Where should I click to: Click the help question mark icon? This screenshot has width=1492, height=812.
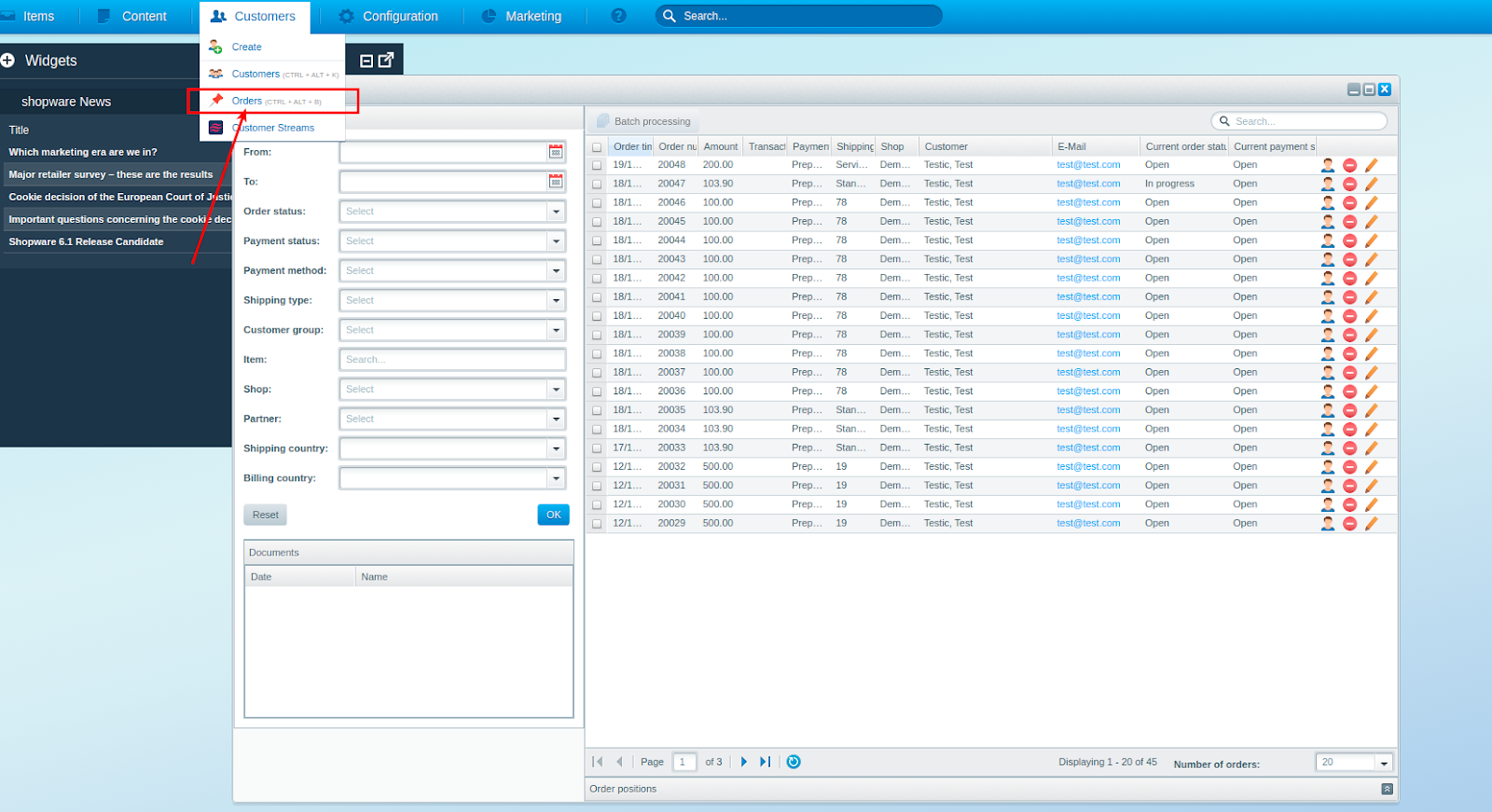click(618, 16)
